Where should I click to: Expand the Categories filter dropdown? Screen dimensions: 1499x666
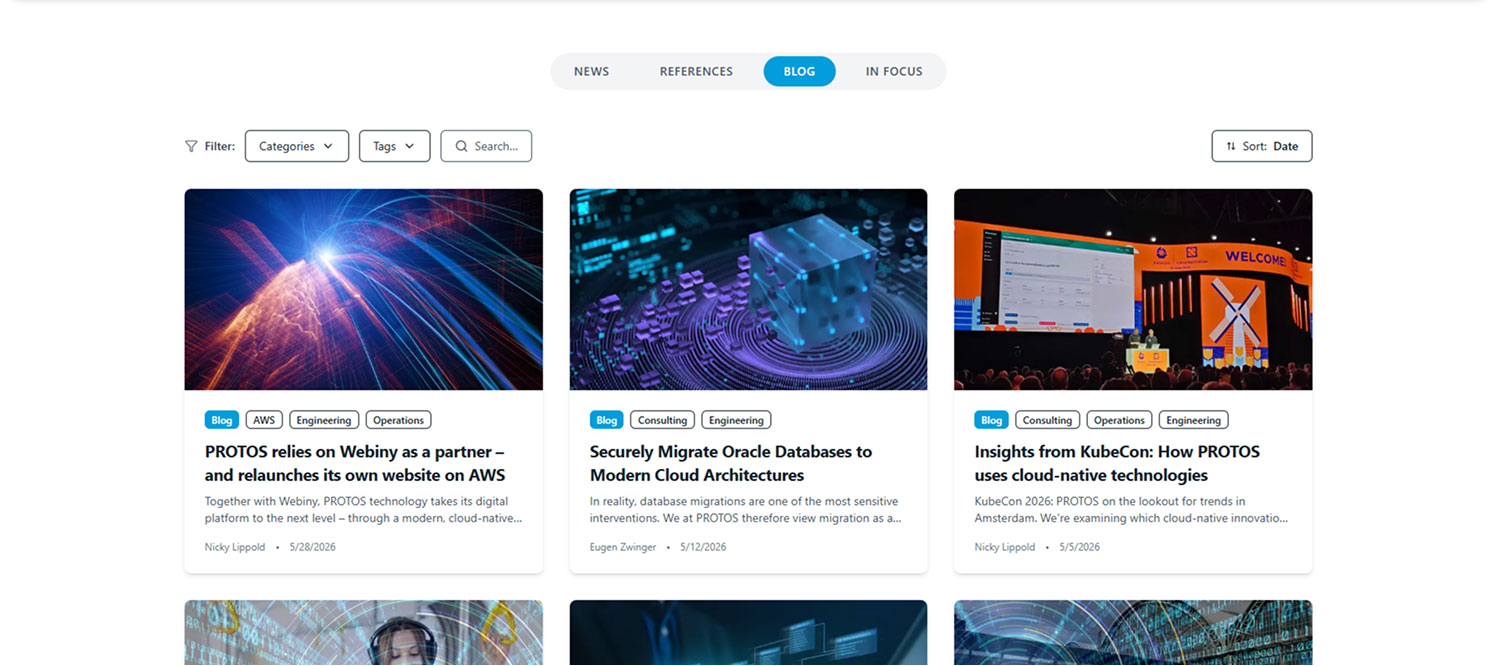[297, 146]
